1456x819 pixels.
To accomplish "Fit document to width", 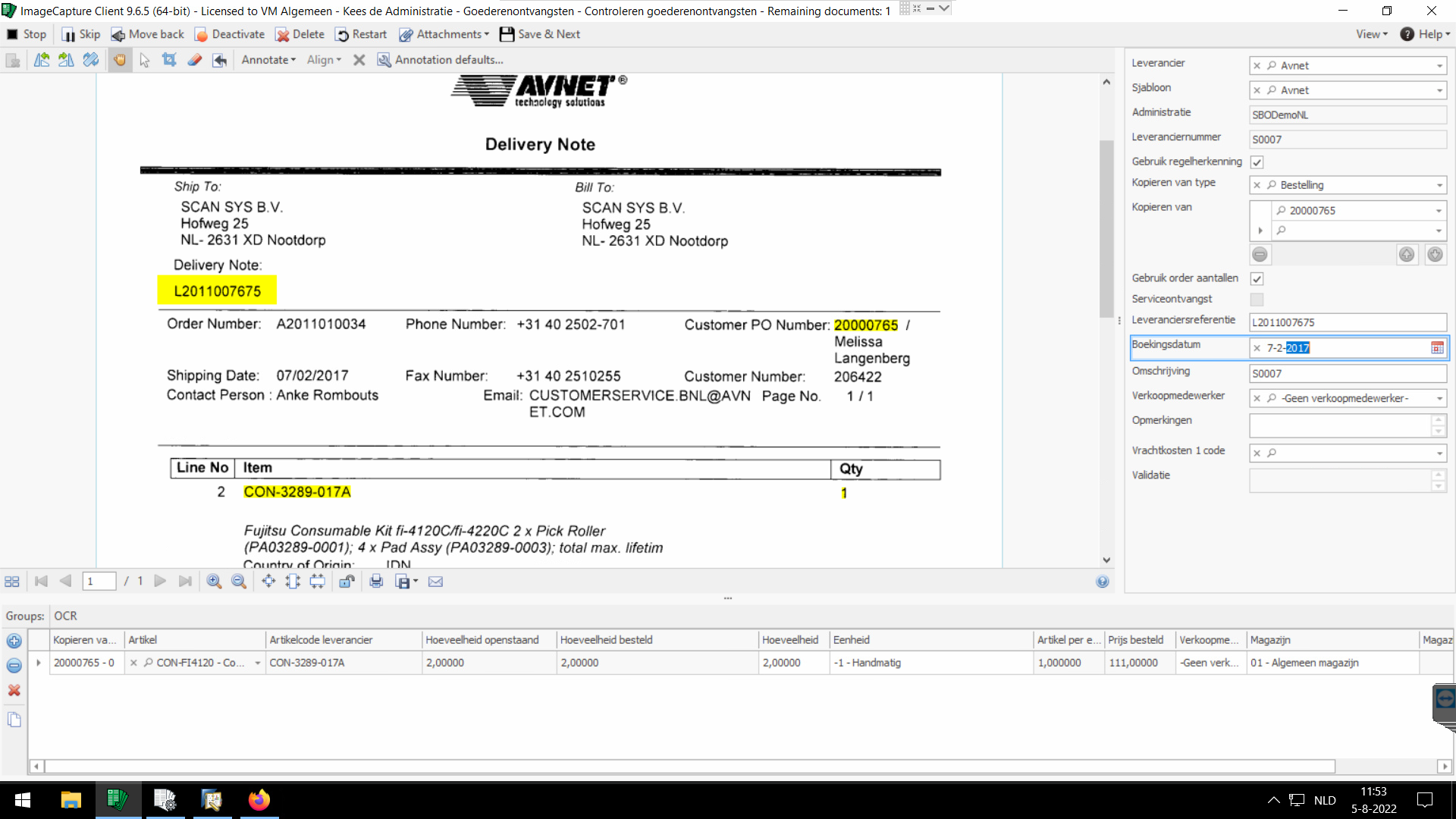I will point(317,582).
